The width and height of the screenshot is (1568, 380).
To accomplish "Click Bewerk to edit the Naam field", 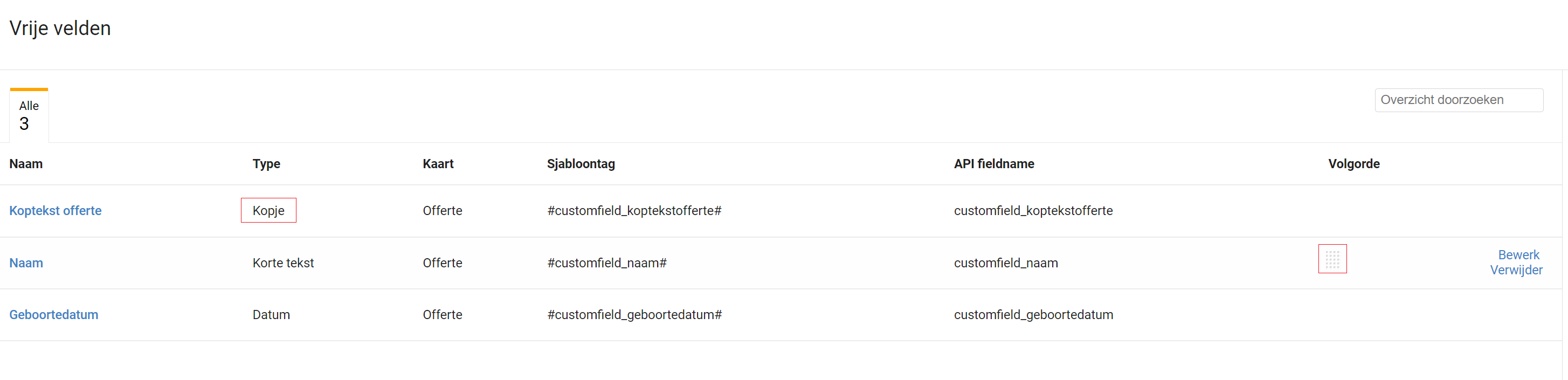I will [x=1518, y=255].
